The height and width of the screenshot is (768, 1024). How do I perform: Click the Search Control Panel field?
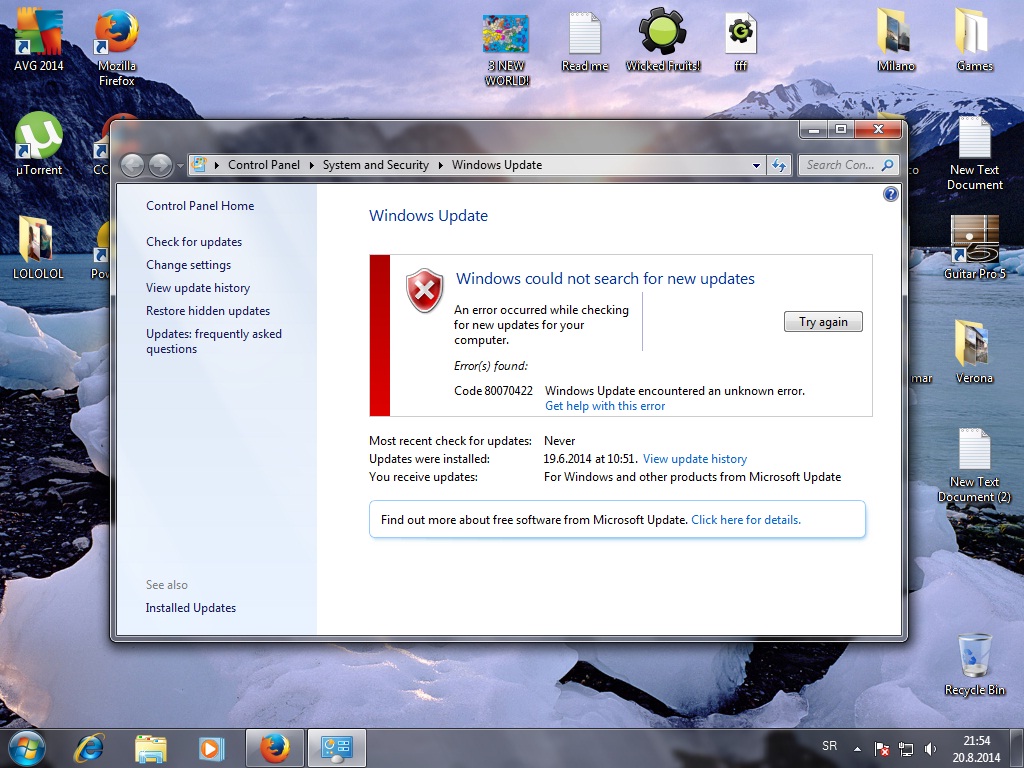[x=848, y=165]
